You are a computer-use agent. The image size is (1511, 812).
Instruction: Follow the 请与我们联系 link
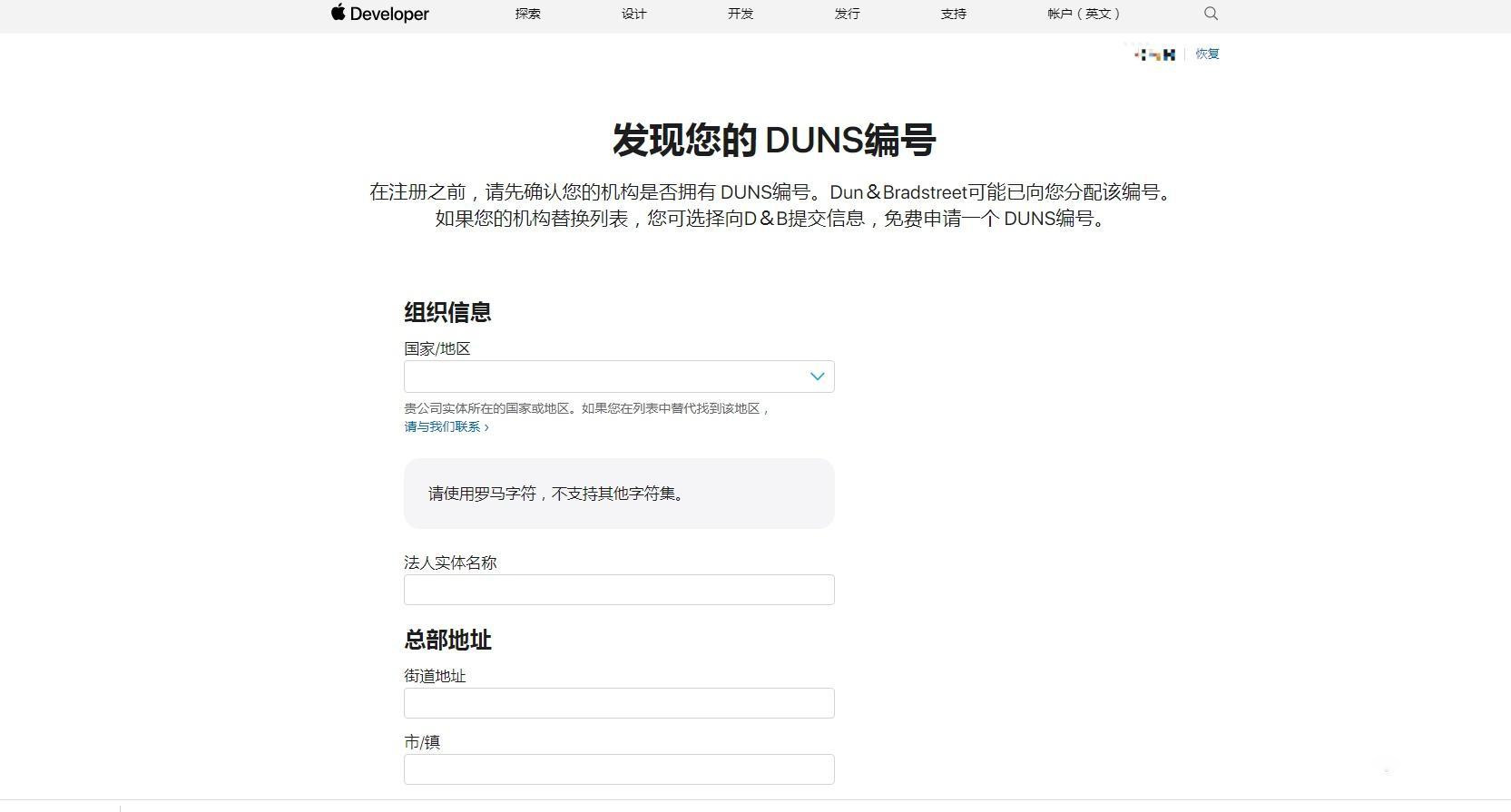tap(446, 426)
